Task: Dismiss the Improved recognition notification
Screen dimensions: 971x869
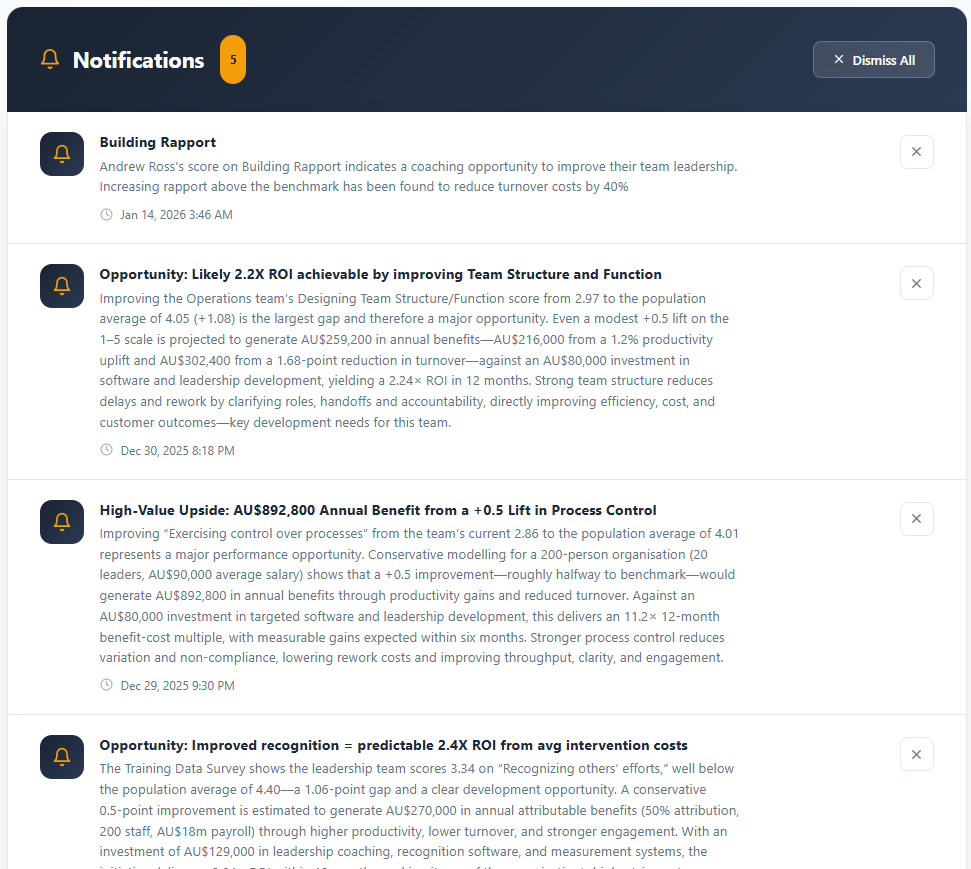Action: pos(916,754)
